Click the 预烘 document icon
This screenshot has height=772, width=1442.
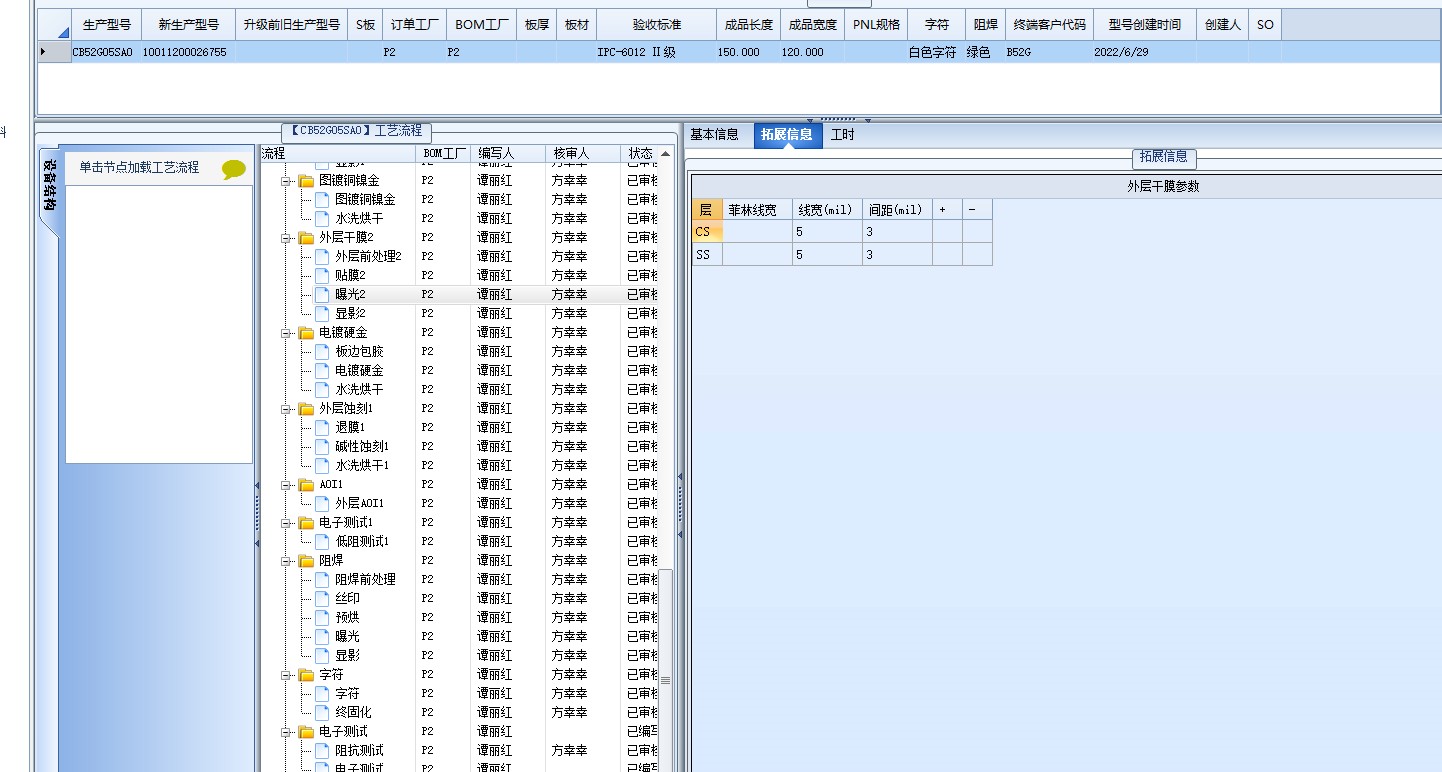(x=322, y=617)
